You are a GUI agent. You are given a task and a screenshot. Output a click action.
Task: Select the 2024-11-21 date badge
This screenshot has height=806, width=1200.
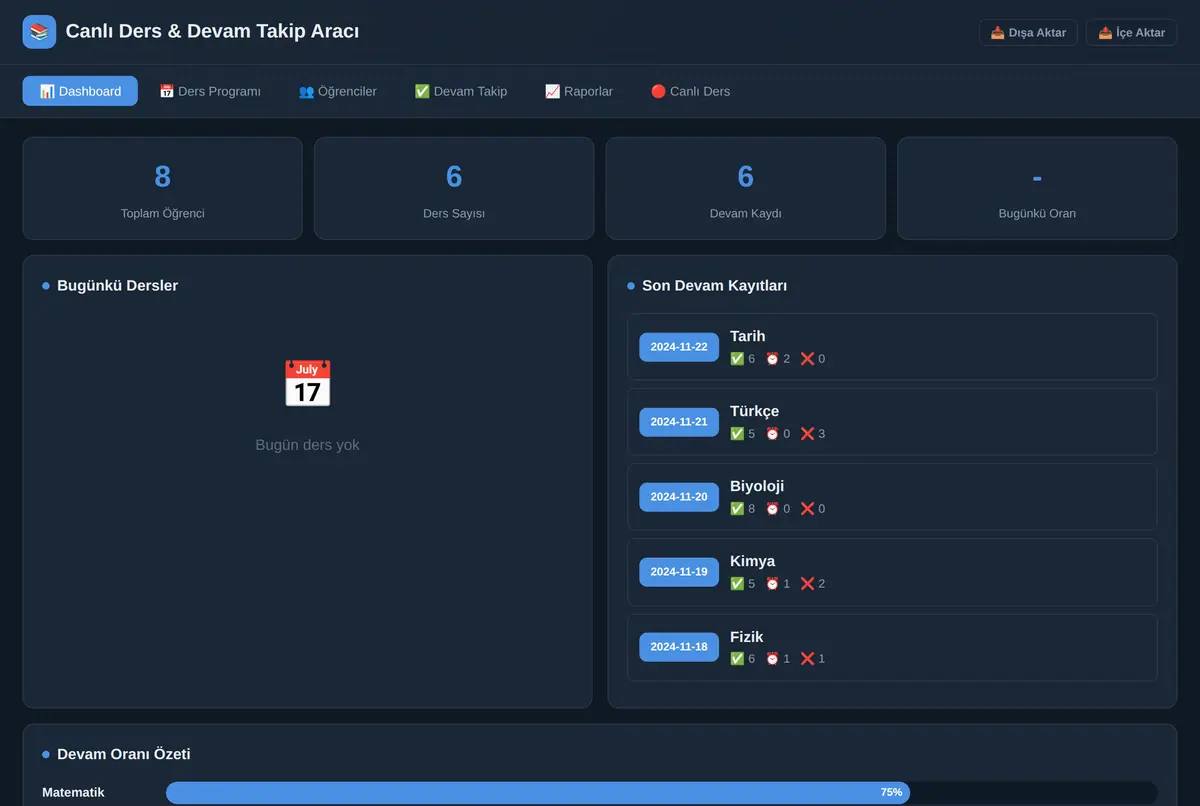pos(679,422)
